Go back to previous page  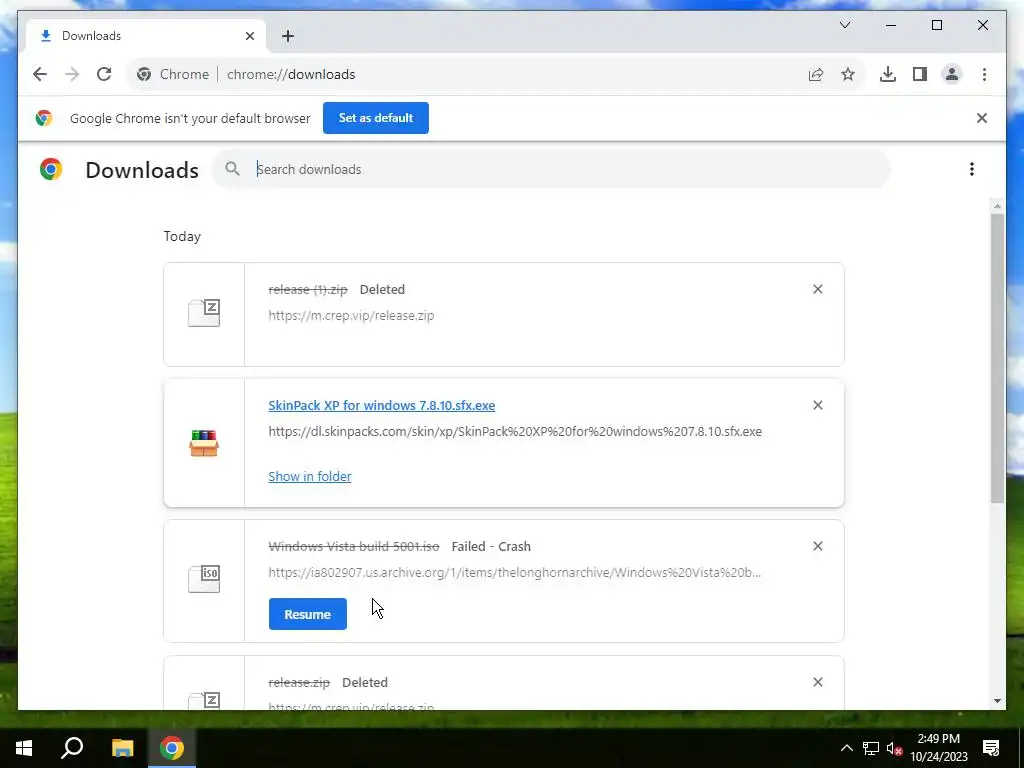tap(40, 74)
